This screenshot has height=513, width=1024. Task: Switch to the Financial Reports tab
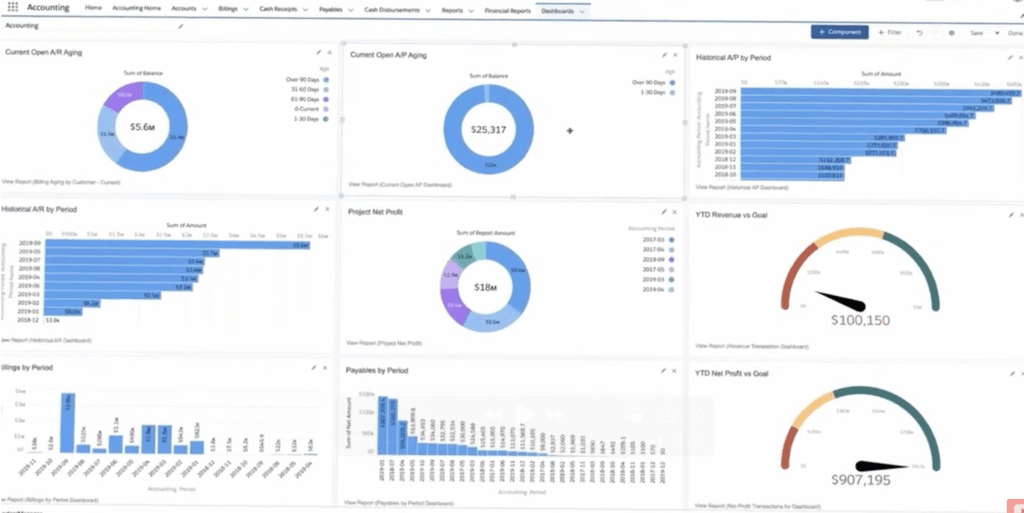pos(507,8)
